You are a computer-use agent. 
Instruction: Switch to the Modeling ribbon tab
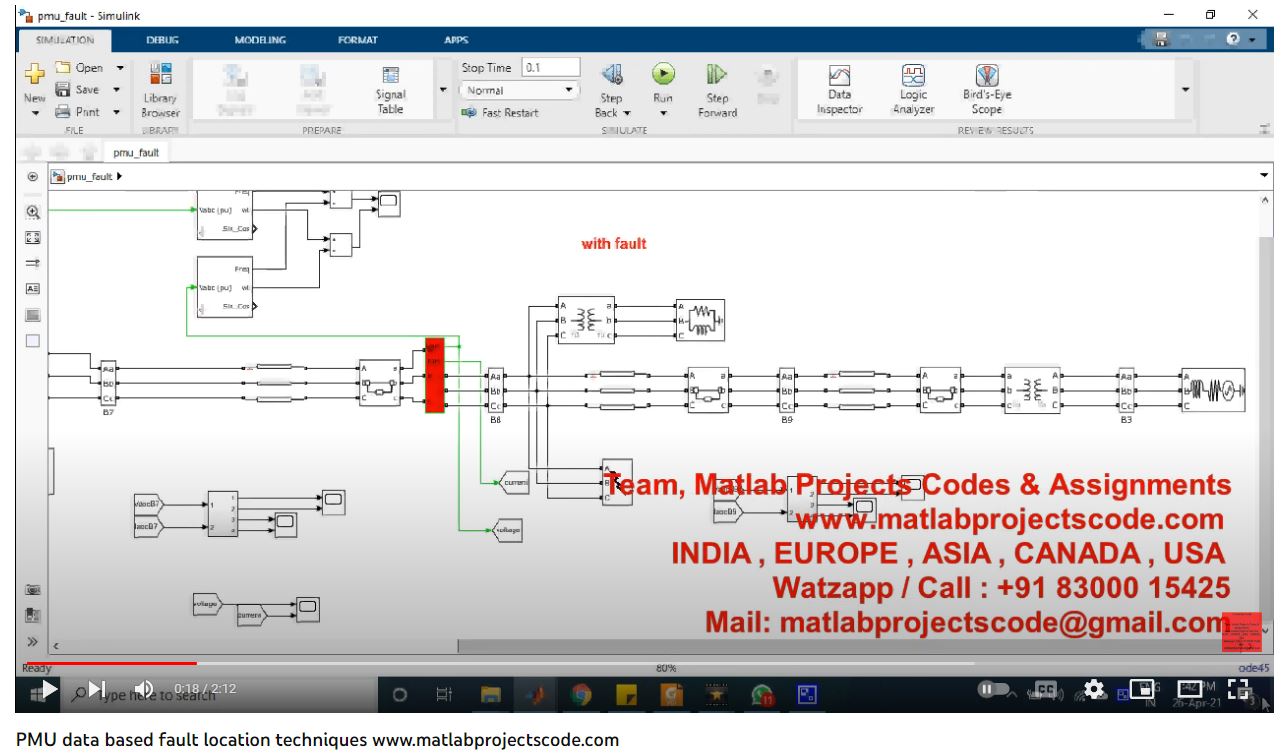260,40
